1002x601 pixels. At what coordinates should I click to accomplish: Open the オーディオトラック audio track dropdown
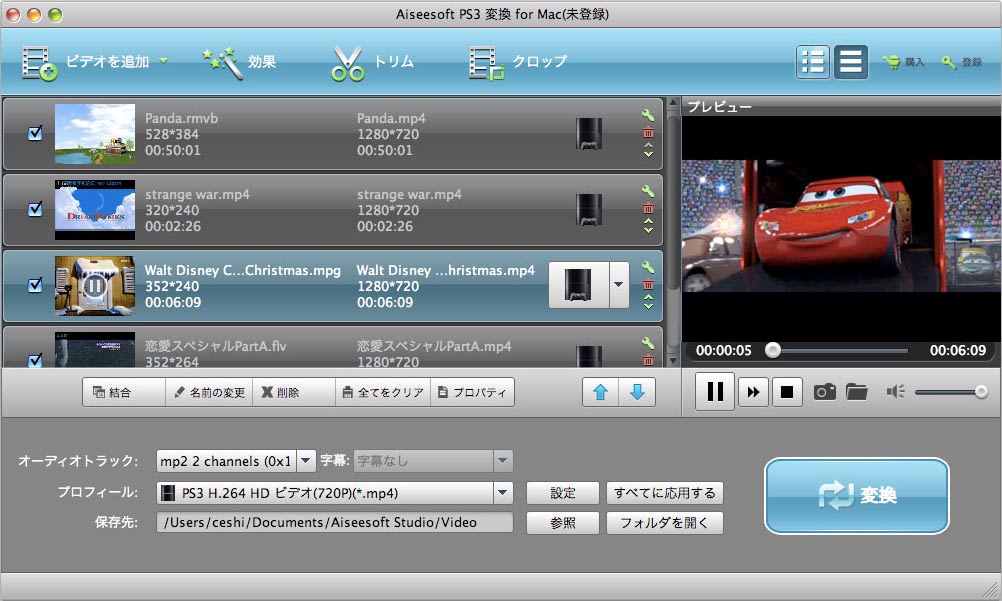305,461
